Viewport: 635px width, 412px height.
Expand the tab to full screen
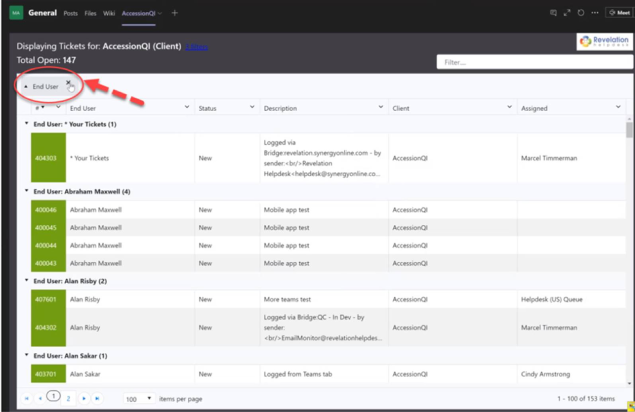tap(567, 13)
